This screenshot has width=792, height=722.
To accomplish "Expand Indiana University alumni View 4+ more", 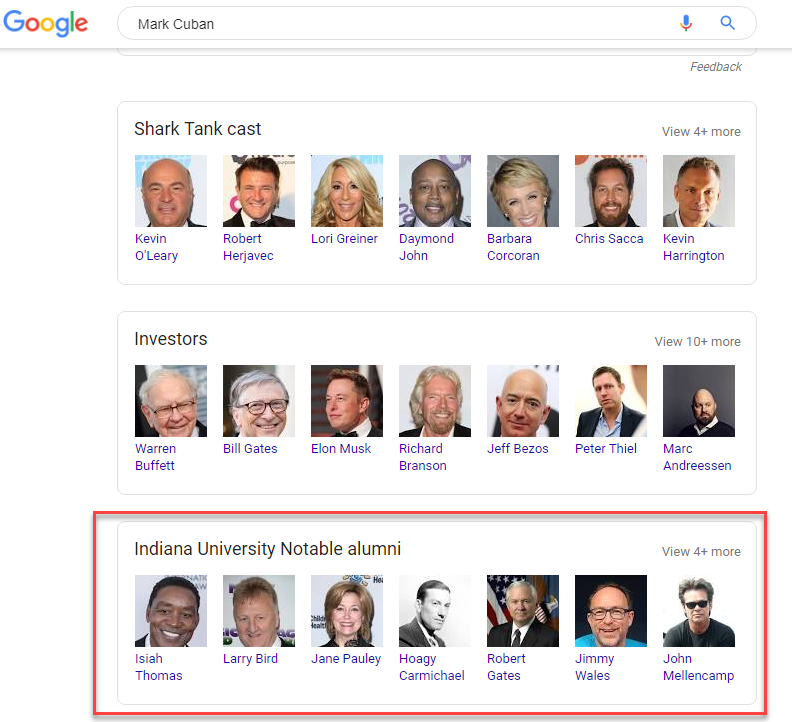I will 701,551.
